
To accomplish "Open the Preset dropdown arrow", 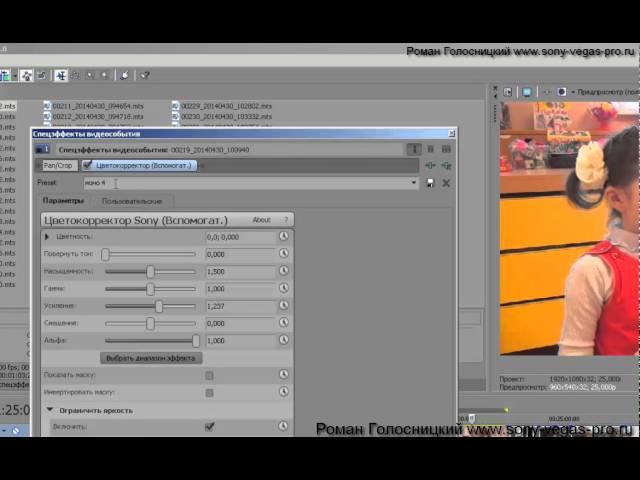I will (414, 183).
